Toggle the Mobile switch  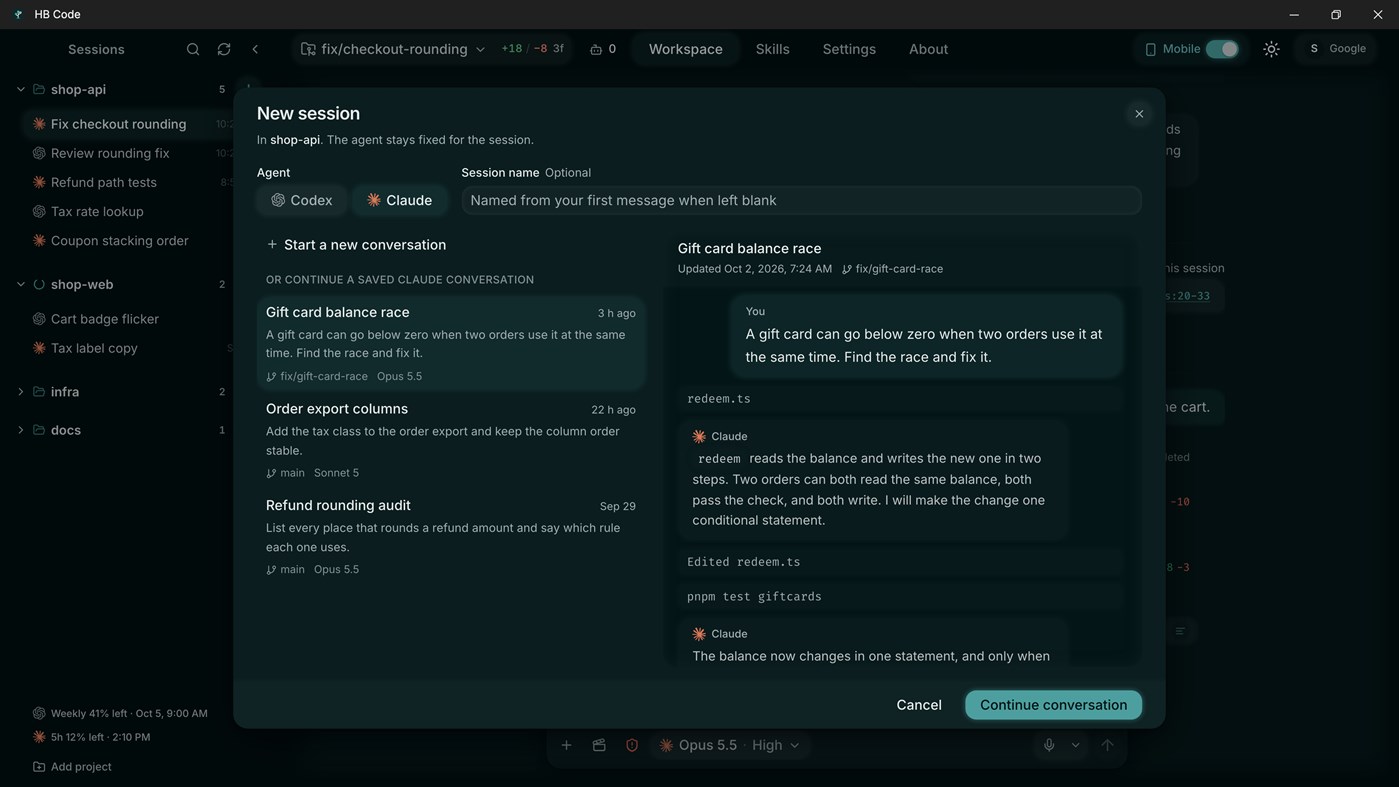[x=1222, y=49]
